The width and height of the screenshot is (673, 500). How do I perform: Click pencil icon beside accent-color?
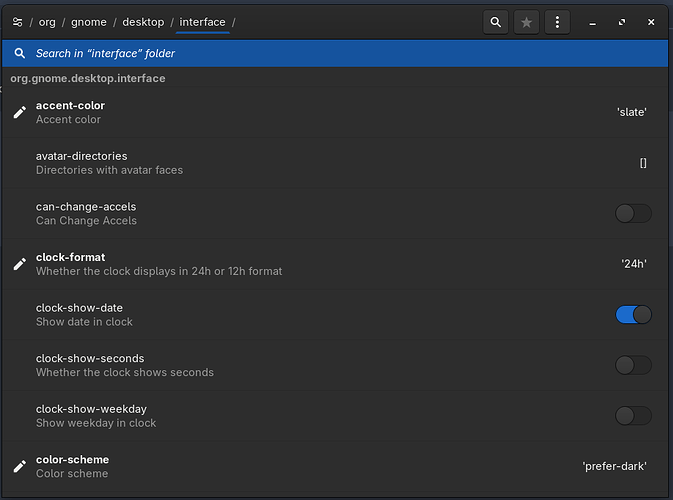tap(20, 112)
